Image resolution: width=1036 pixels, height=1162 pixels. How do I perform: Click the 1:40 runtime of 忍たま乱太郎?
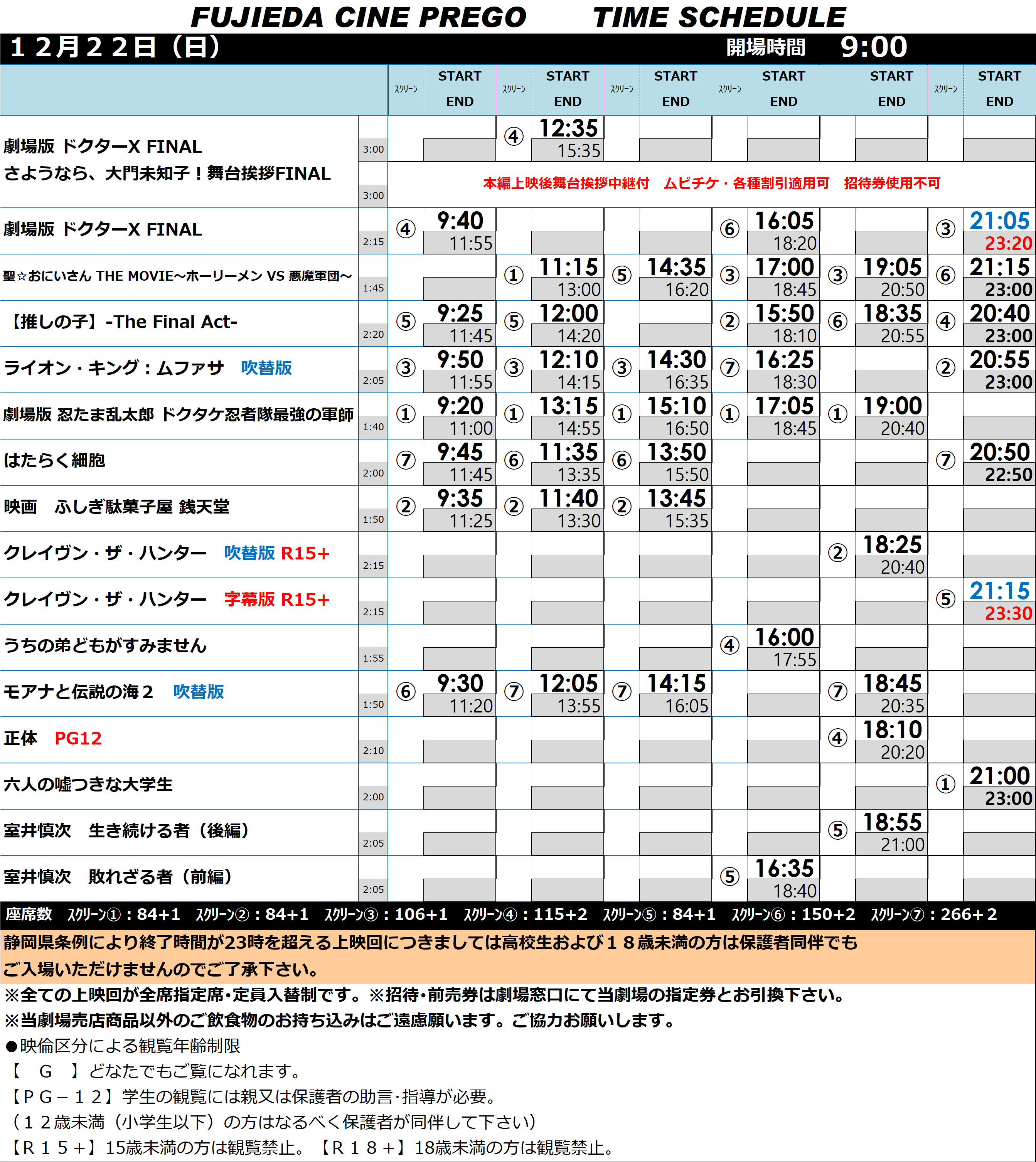[x=374, y=427]
